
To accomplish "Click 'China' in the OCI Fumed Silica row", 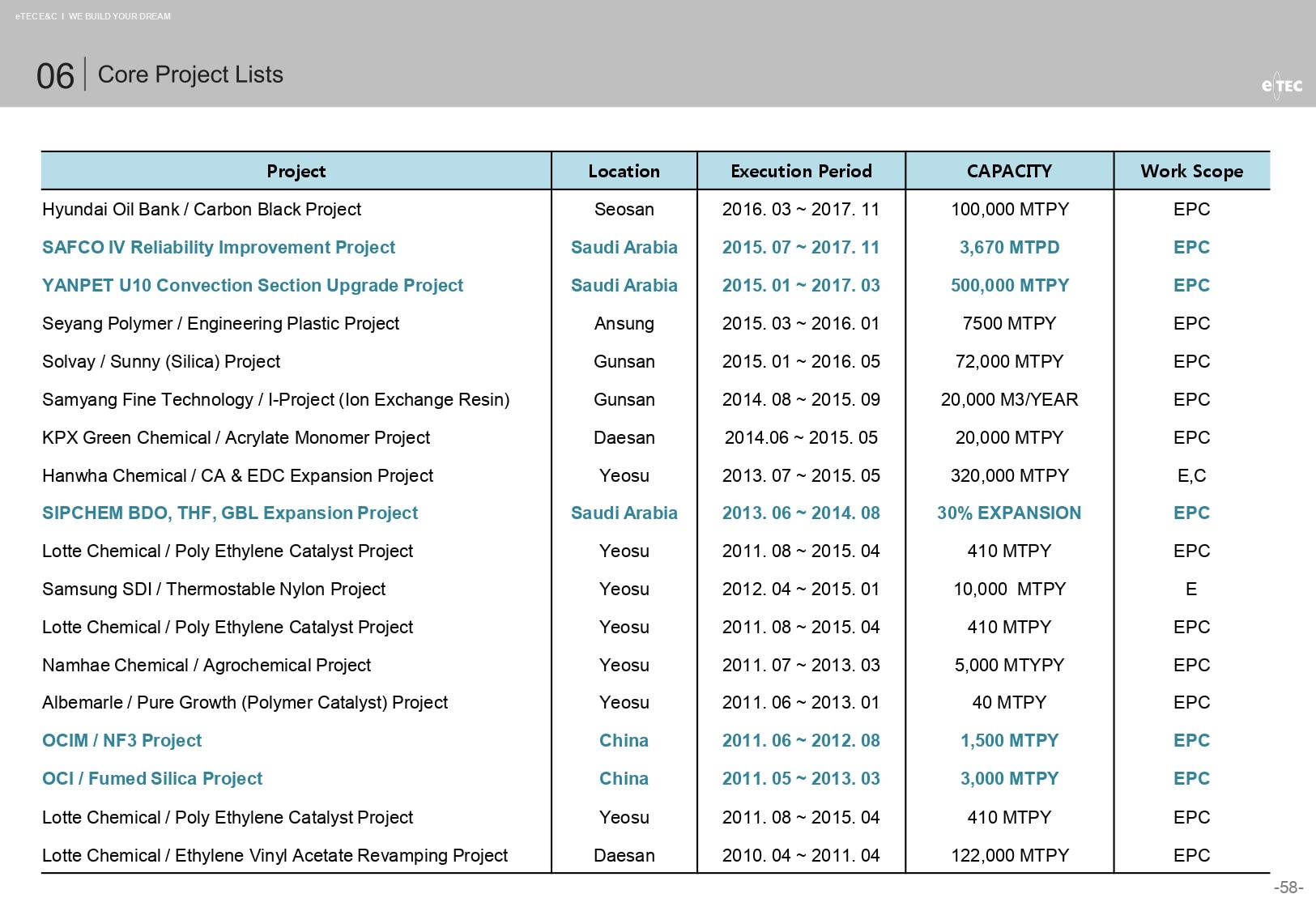I will point(624,778).
